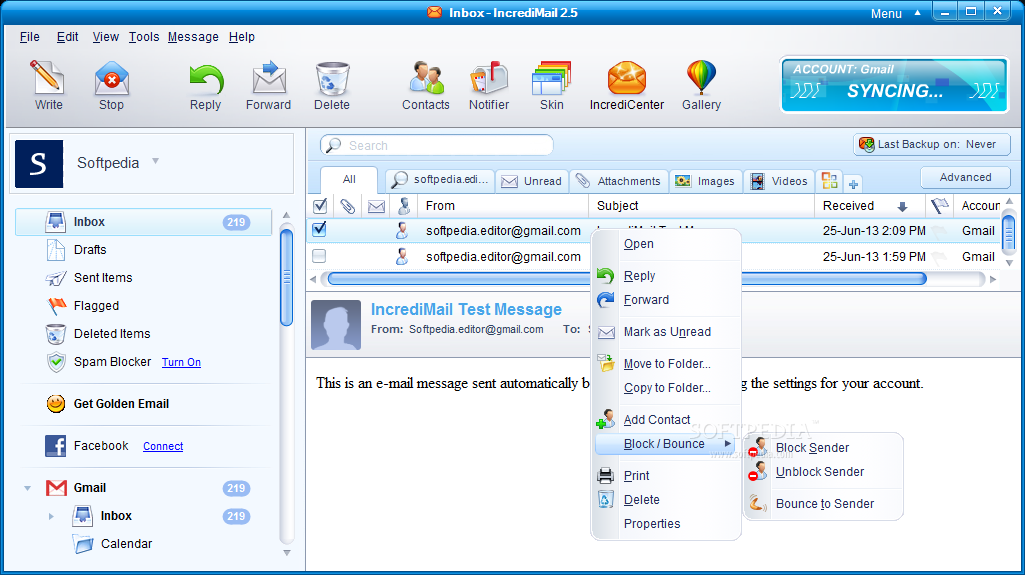1025x575 pixels.
Task: Select Bounce to Sender in submenu
Action: [823, 504]
